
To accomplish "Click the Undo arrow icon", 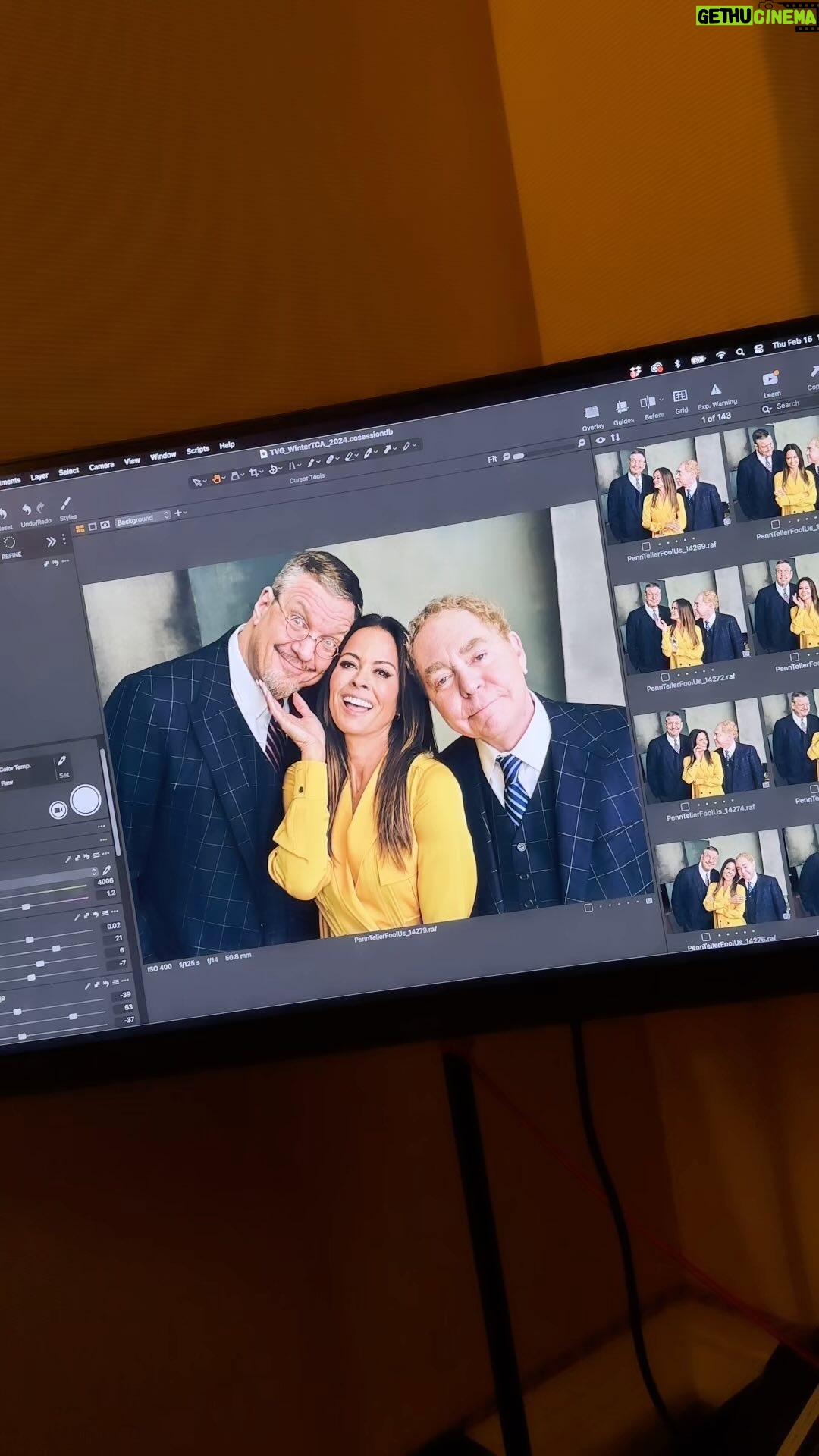I will [x=26, y=510].
